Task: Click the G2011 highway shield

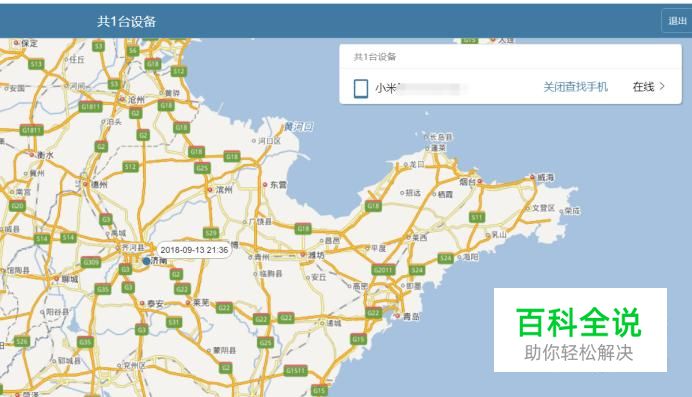Action: tap(383, 270)
